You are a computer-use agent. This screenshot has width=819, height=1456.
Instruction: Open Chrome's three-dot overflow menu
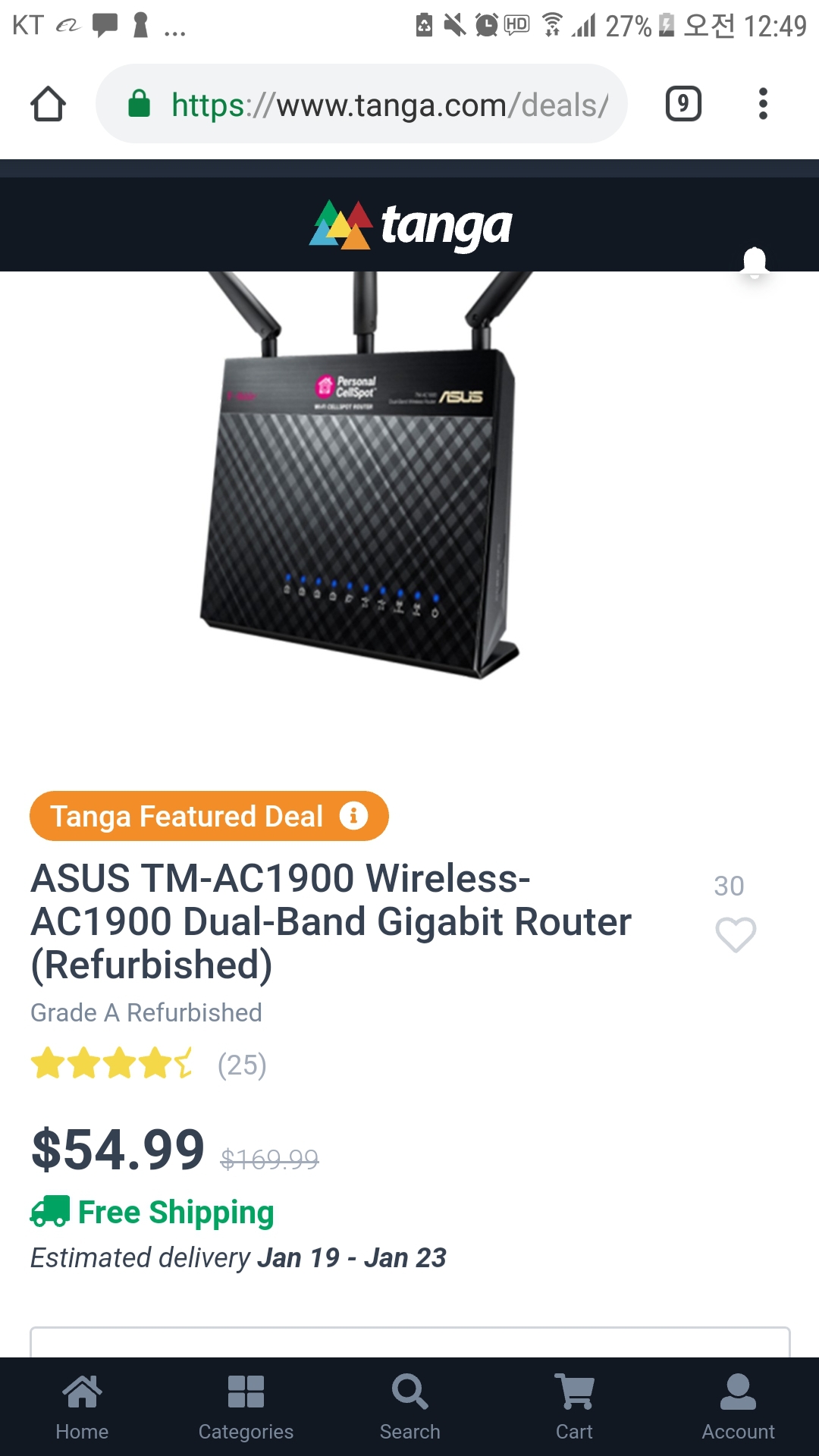(x=763, y=104)
